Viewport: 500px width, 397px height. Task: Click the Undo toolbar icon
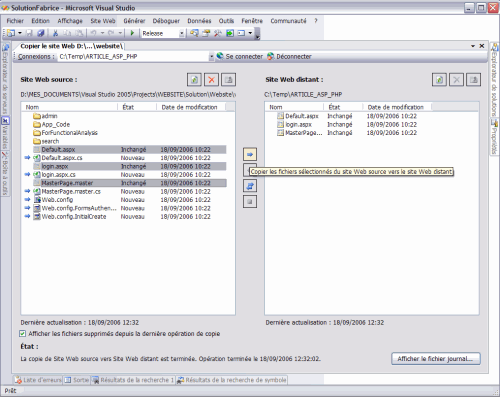point(93,33)
